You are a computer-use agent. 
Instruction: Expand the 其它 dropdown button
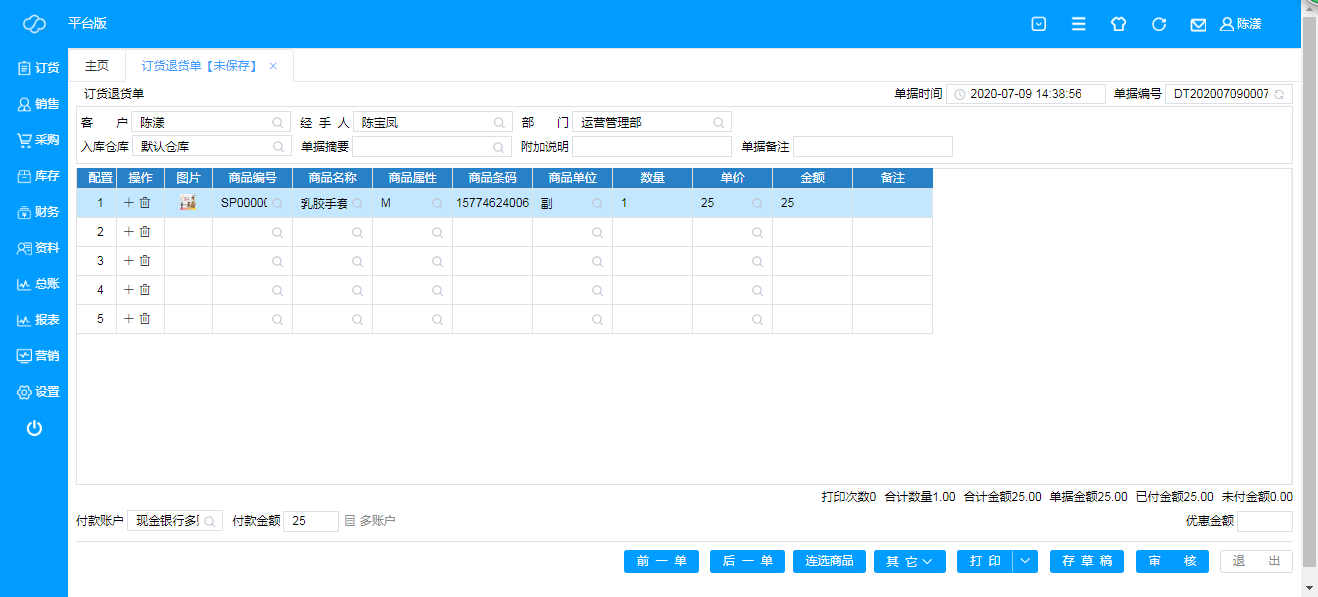tap(910, 561)
